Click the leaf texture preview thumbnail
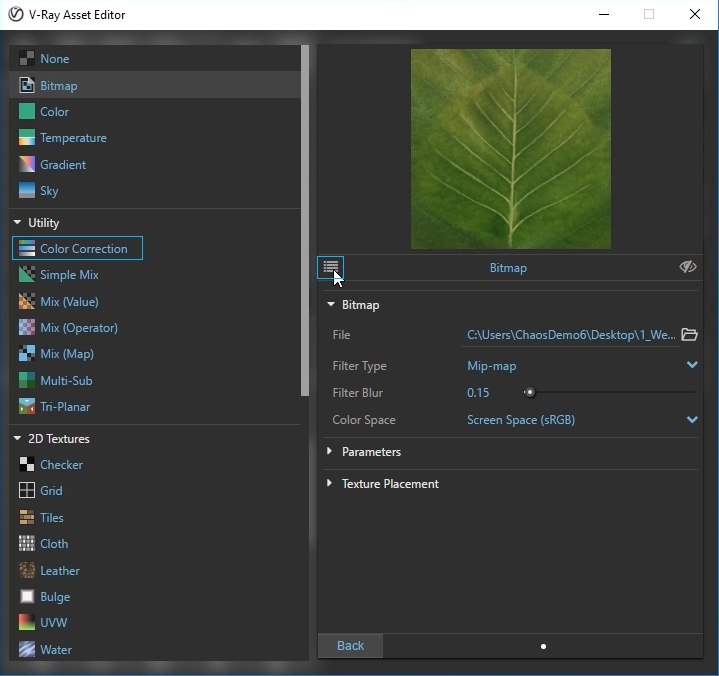 [x=510, y=149]
